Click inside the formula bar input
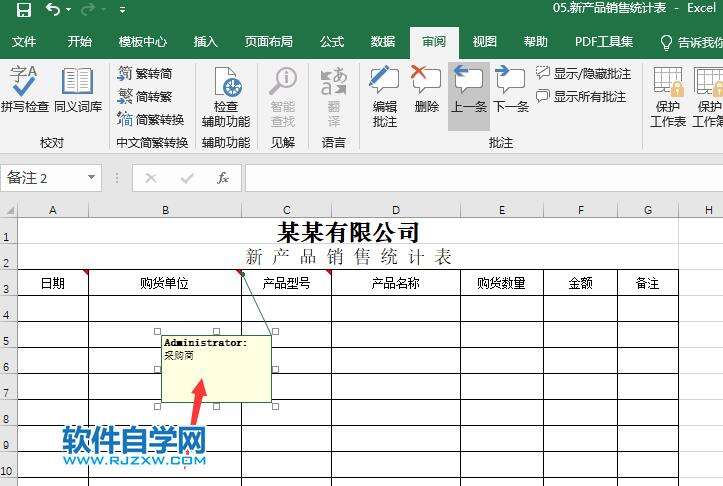 click(x=480, y=178)
